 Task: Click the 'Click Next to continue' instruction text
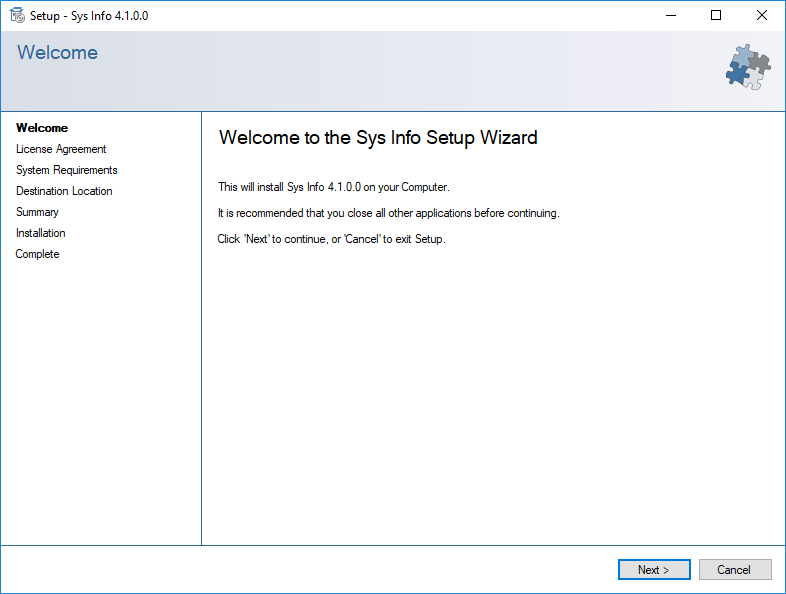pyautogui.click(x=331, y=239)
